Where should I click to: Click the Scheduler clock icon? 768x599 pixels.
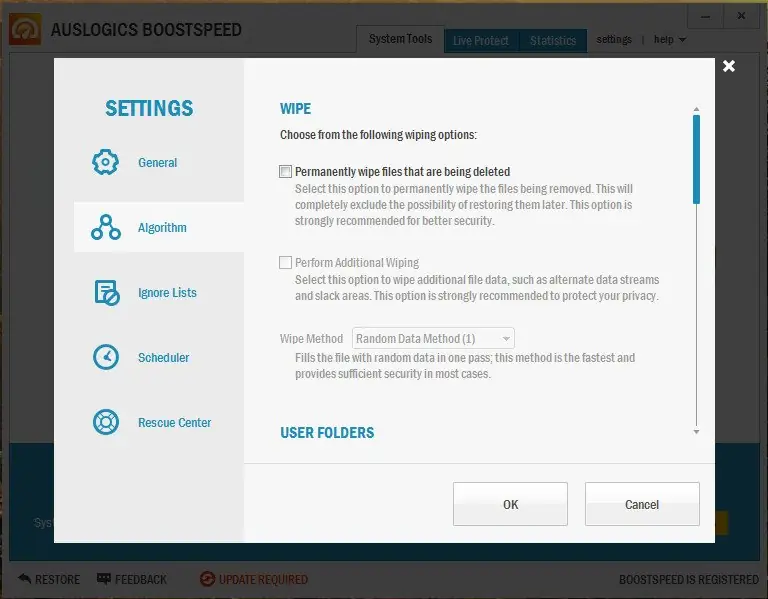pos(106,357)
